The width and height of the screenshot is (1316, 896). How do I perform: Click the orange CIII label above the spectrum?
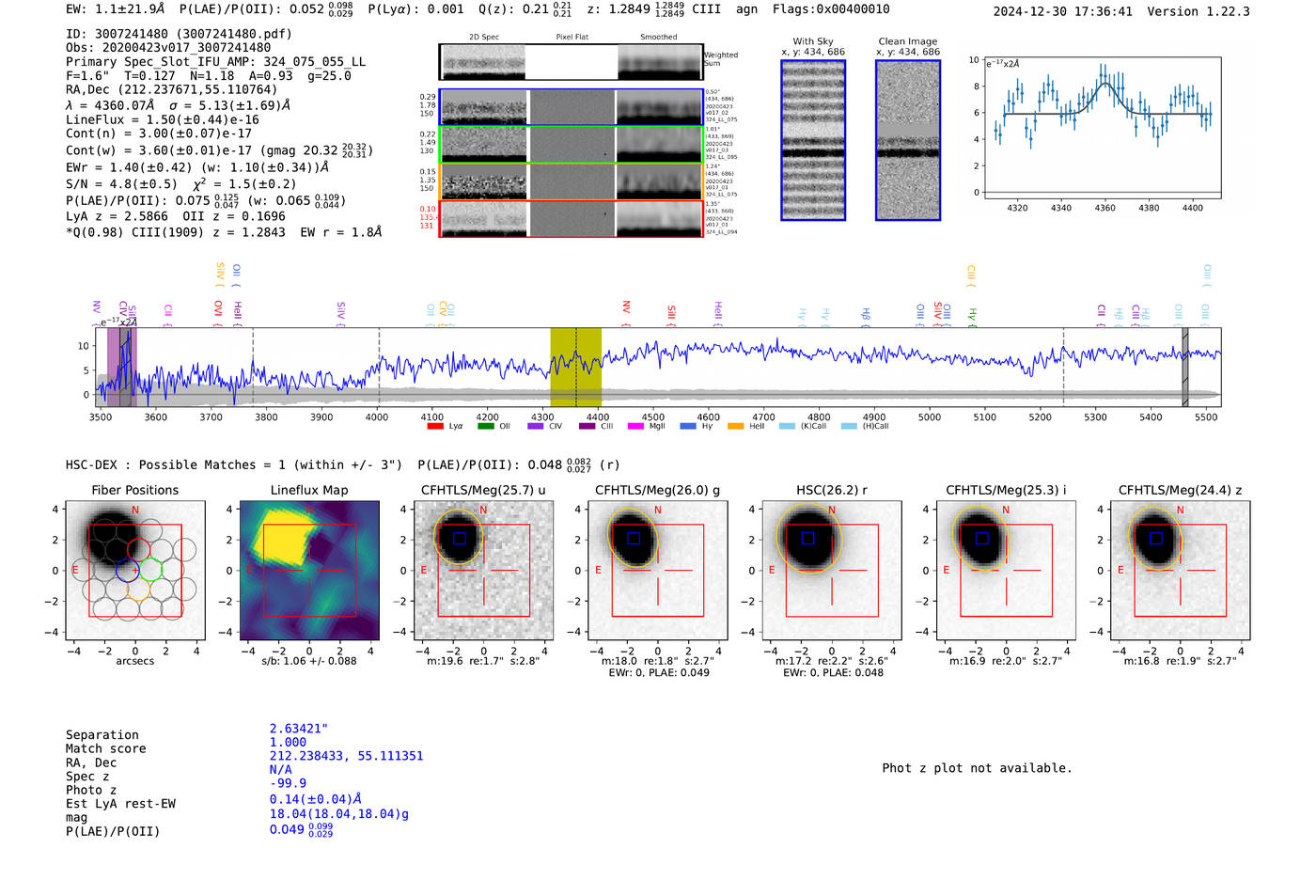click(971, 275)
